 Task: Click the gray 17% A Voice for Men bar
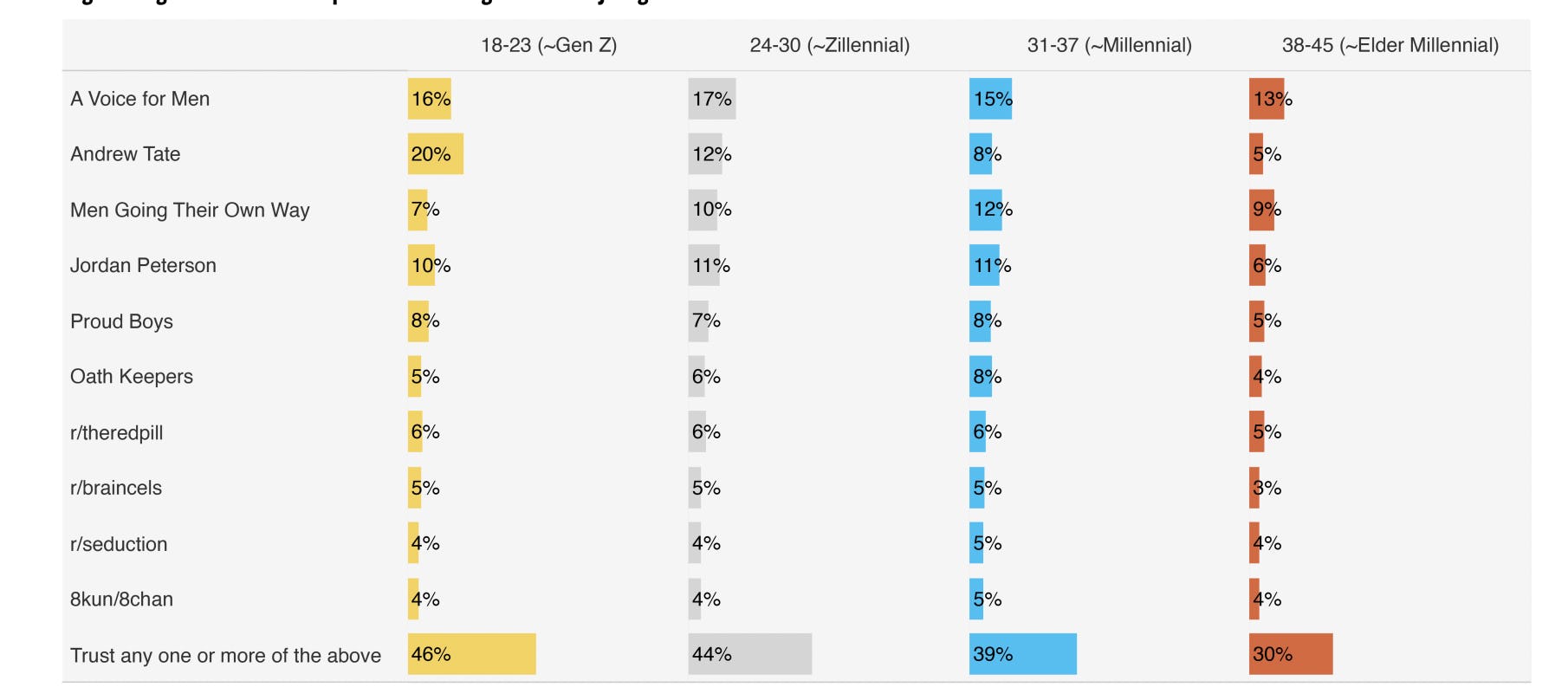click(712, 99)
